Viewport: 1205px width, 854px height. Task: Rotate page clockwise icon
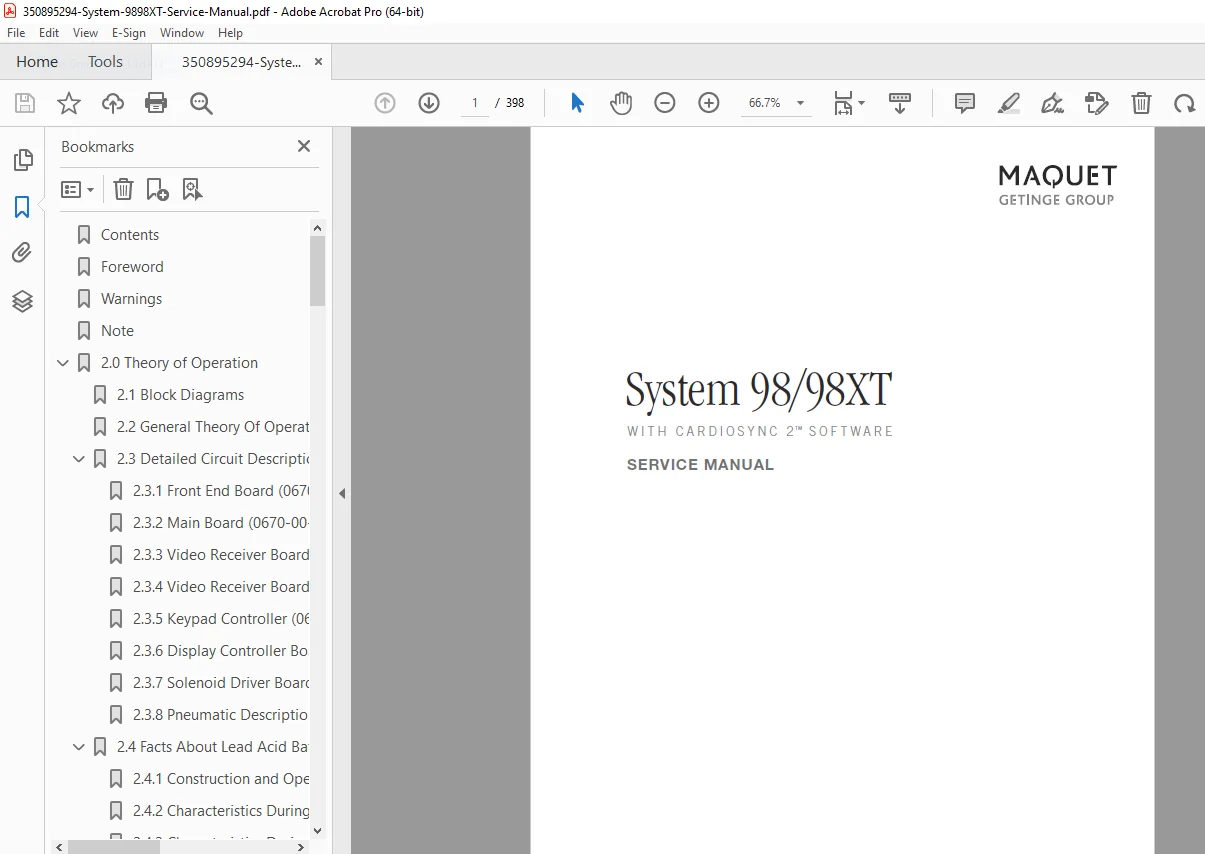[x=1185, y=103]
